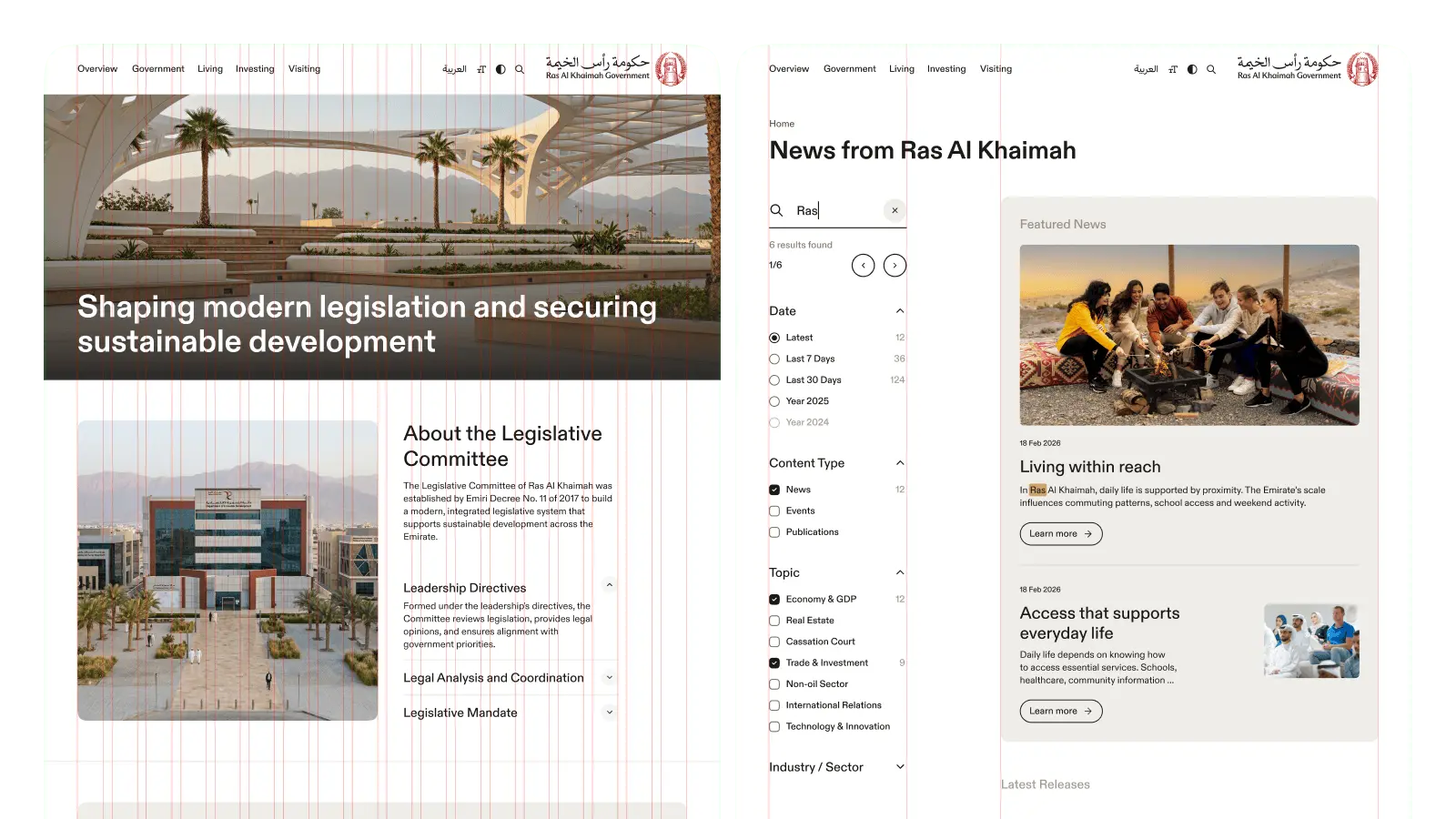Toggle contrast mode icon in right page header
The image size is (1456, 819).
coord(1192,69)
